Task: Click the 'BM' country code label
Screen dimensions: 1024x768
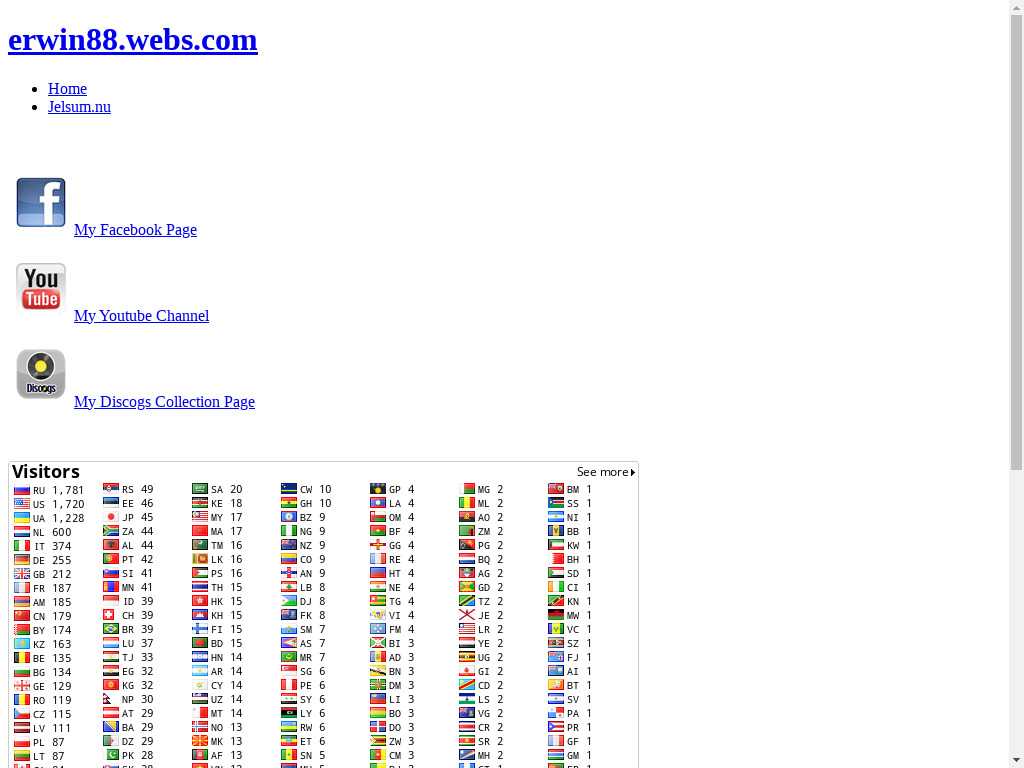Action: point(572,490)
